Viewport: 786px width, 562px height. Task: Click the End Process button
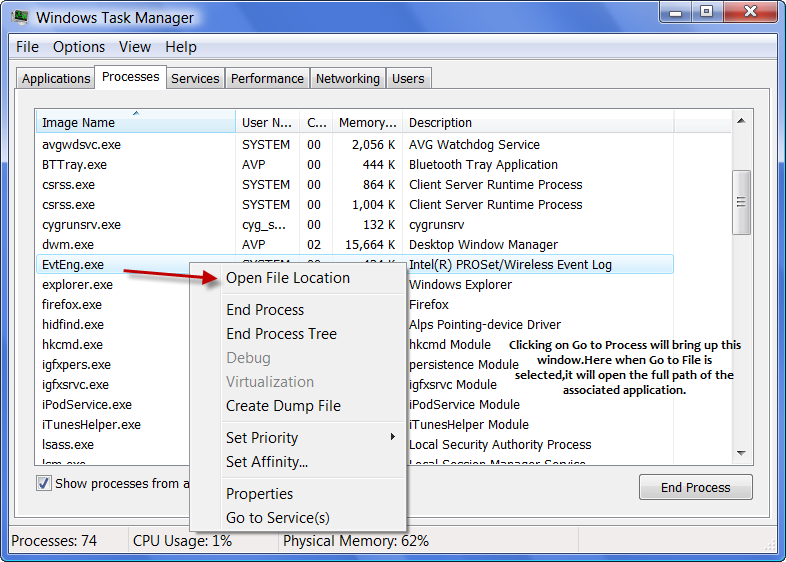coord(695,487)
